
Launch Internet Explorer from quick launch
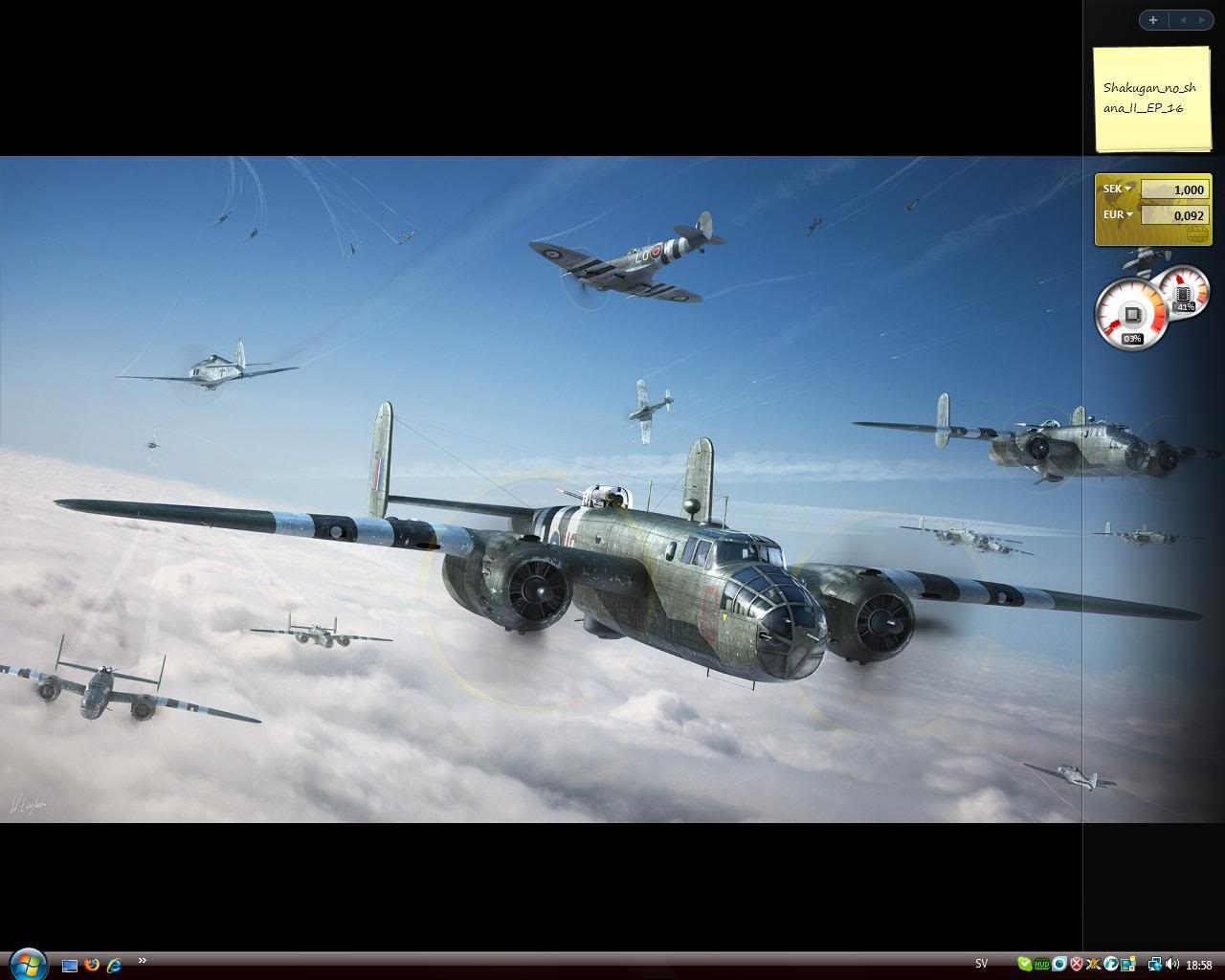coord(115,965)
